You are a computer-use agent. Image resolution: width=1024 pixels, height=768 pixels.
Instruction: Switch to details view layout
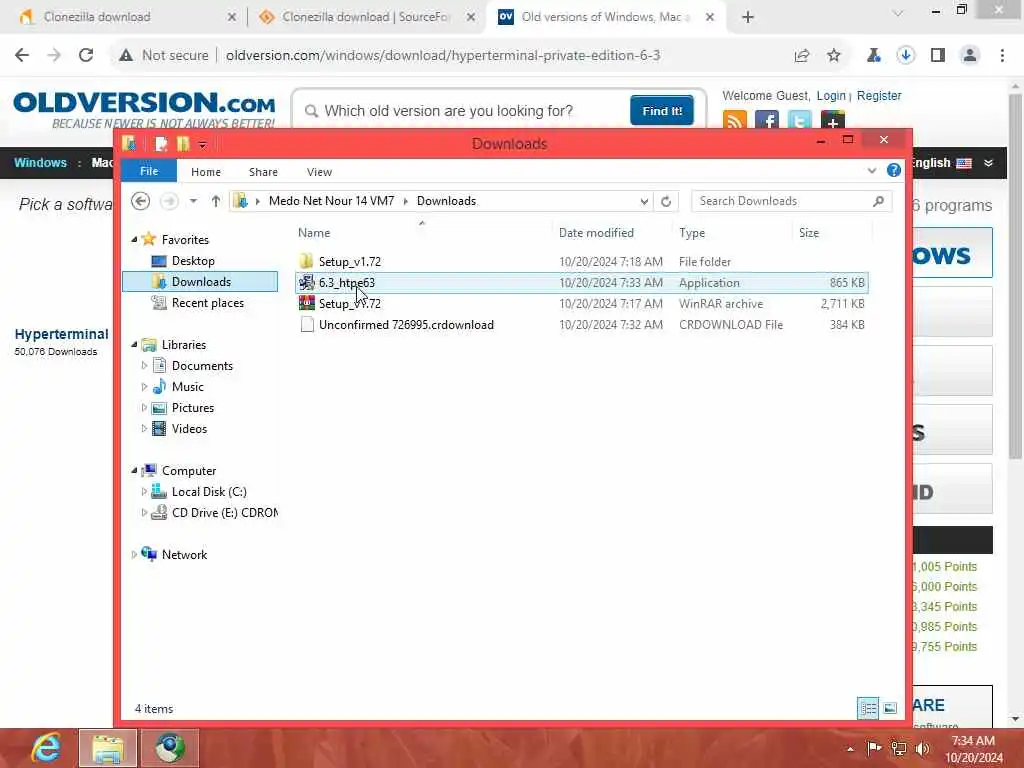click(868, 708)
